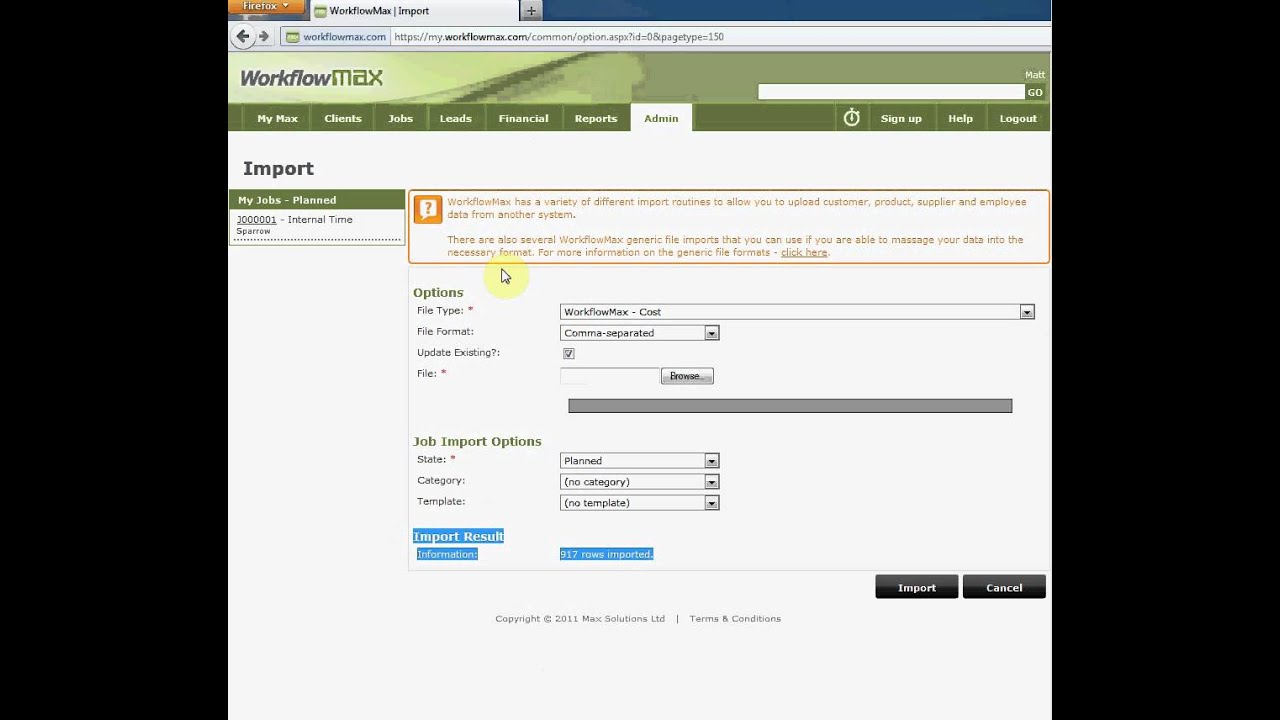Click the orange question mark help icon
Image resolution: width=1280 pixels, height=720 pixels.
pos(427,209)
